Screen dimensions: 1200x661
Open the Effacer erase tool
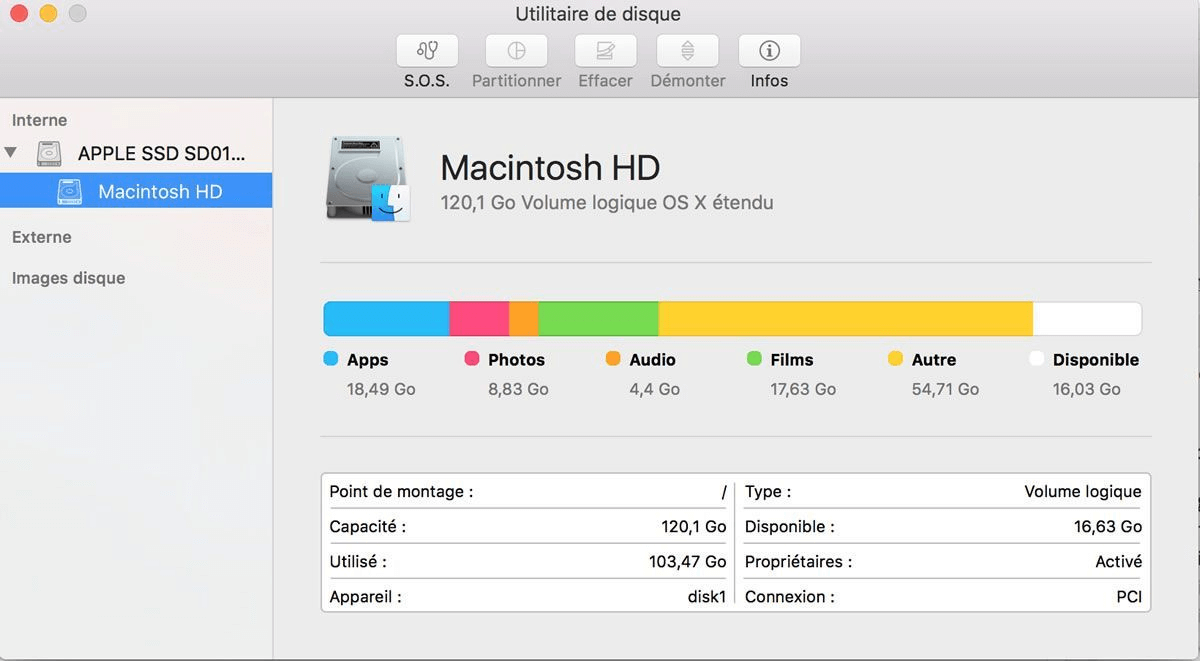[604, 50]
